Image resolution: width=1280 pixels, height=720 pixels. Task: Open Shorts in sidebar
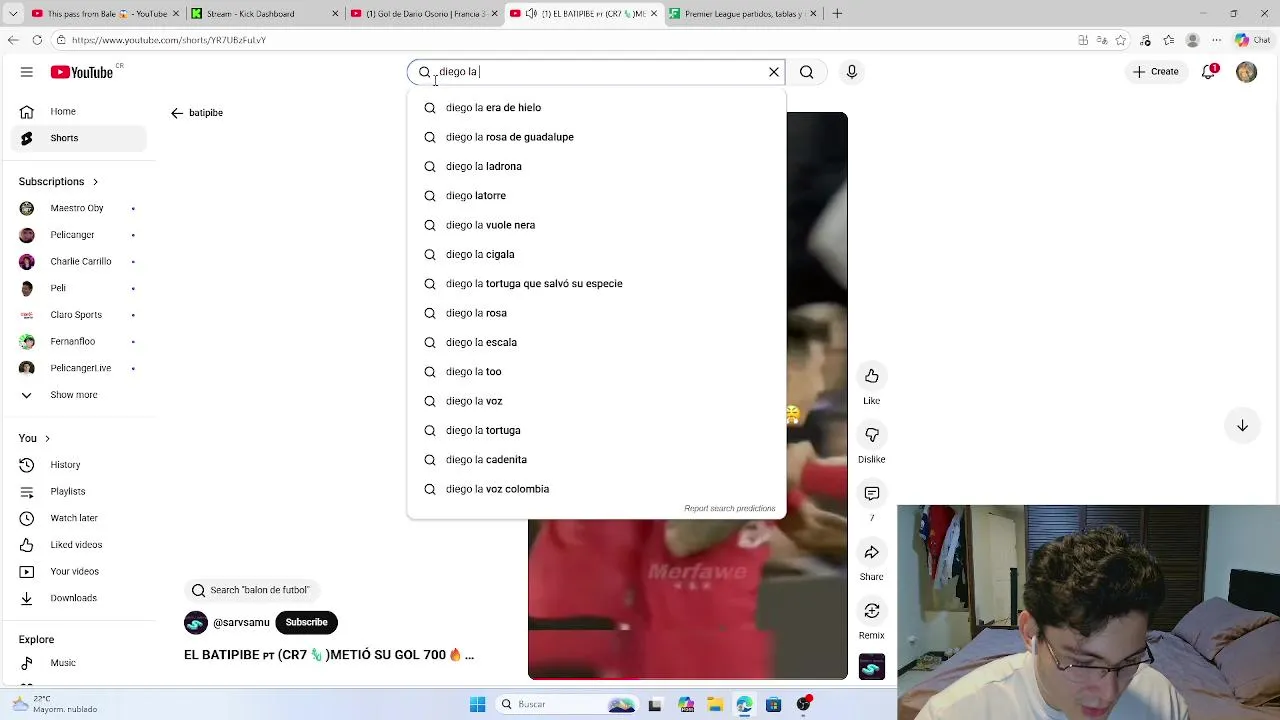point(78,138)
